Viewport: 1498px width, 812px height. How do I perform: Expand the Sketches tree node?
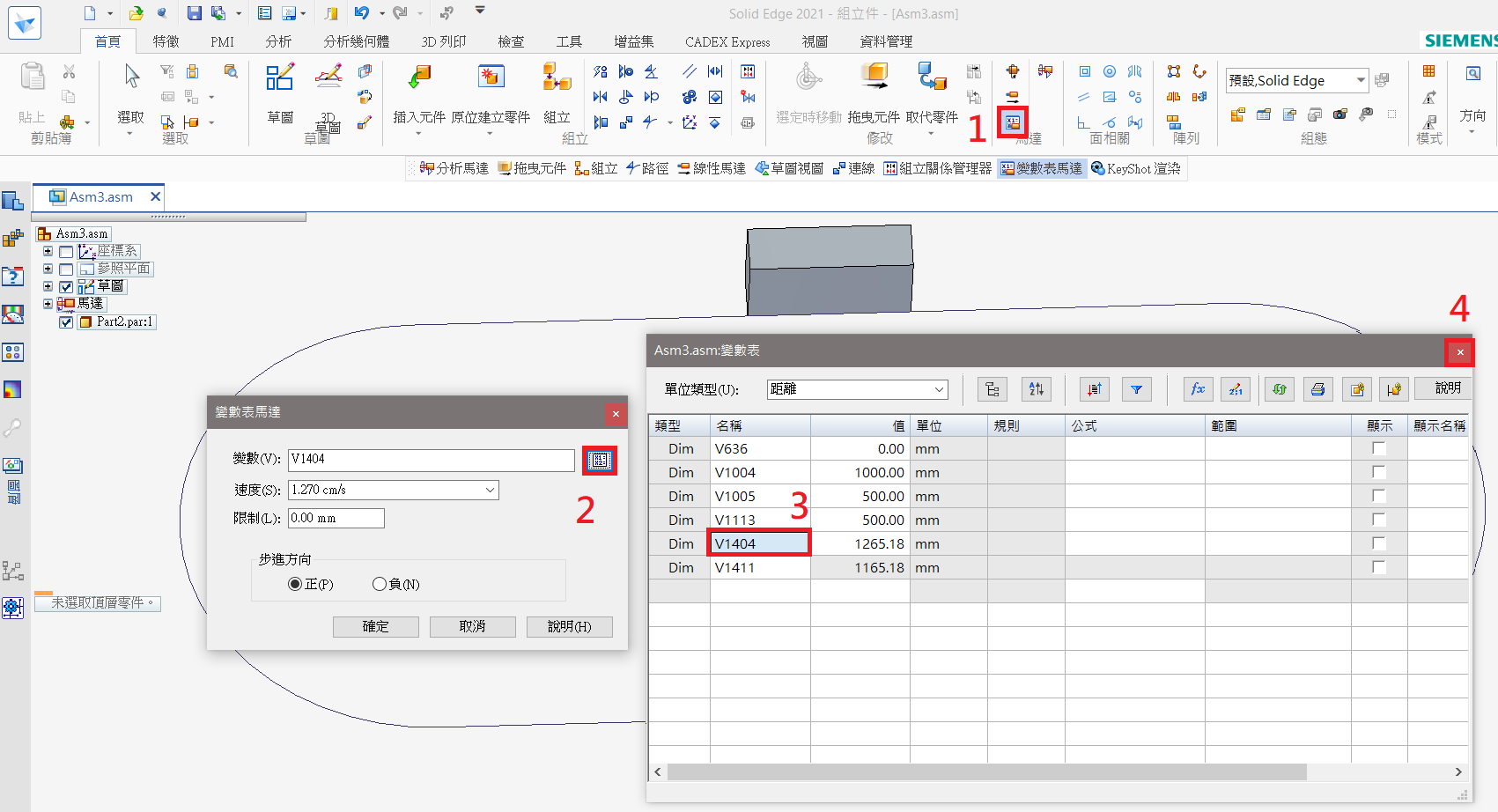(48, 287)
